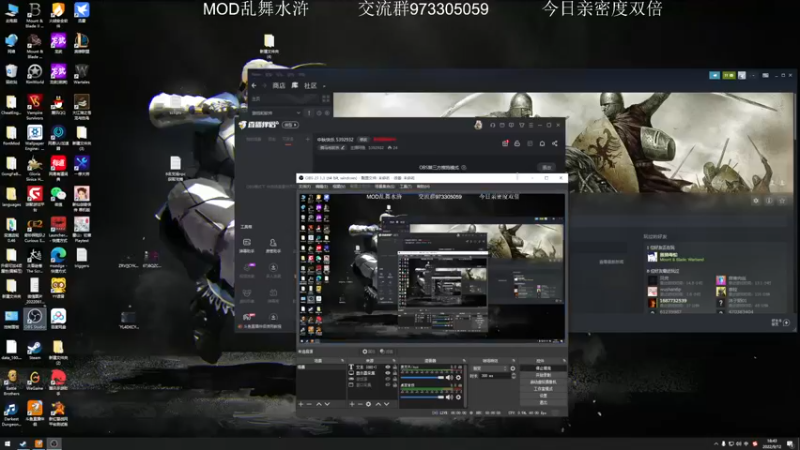
Task: Open the League of Legends desktop icon
Action: (x=82, y=43)
